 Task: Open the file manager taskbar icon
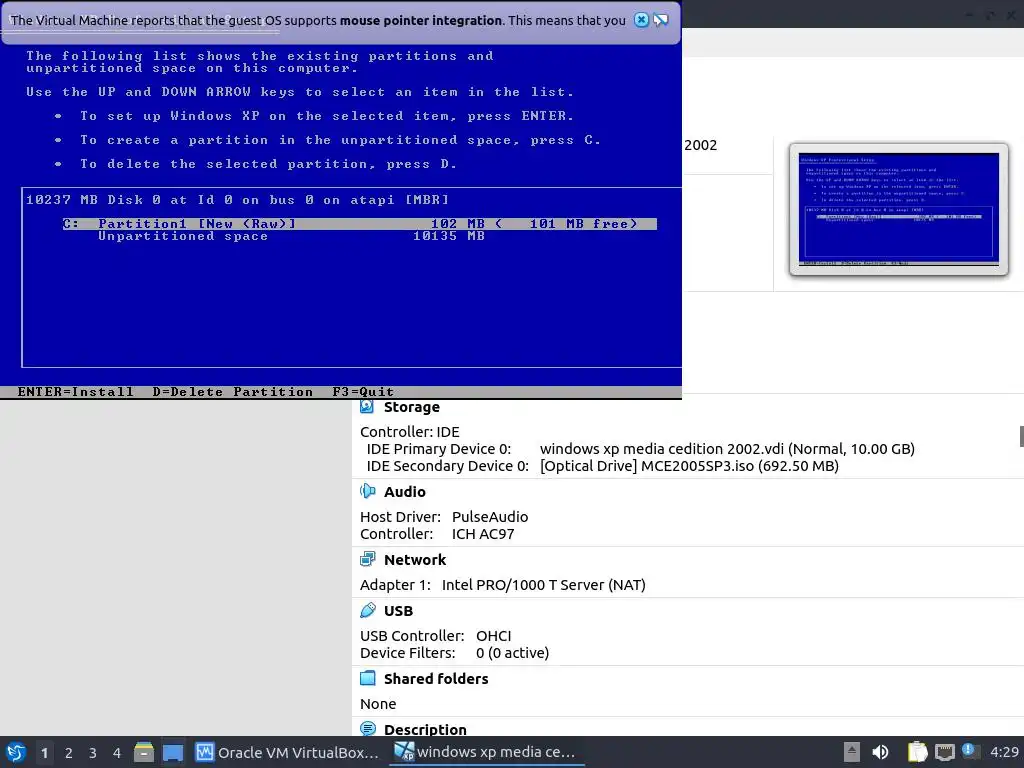144,752
